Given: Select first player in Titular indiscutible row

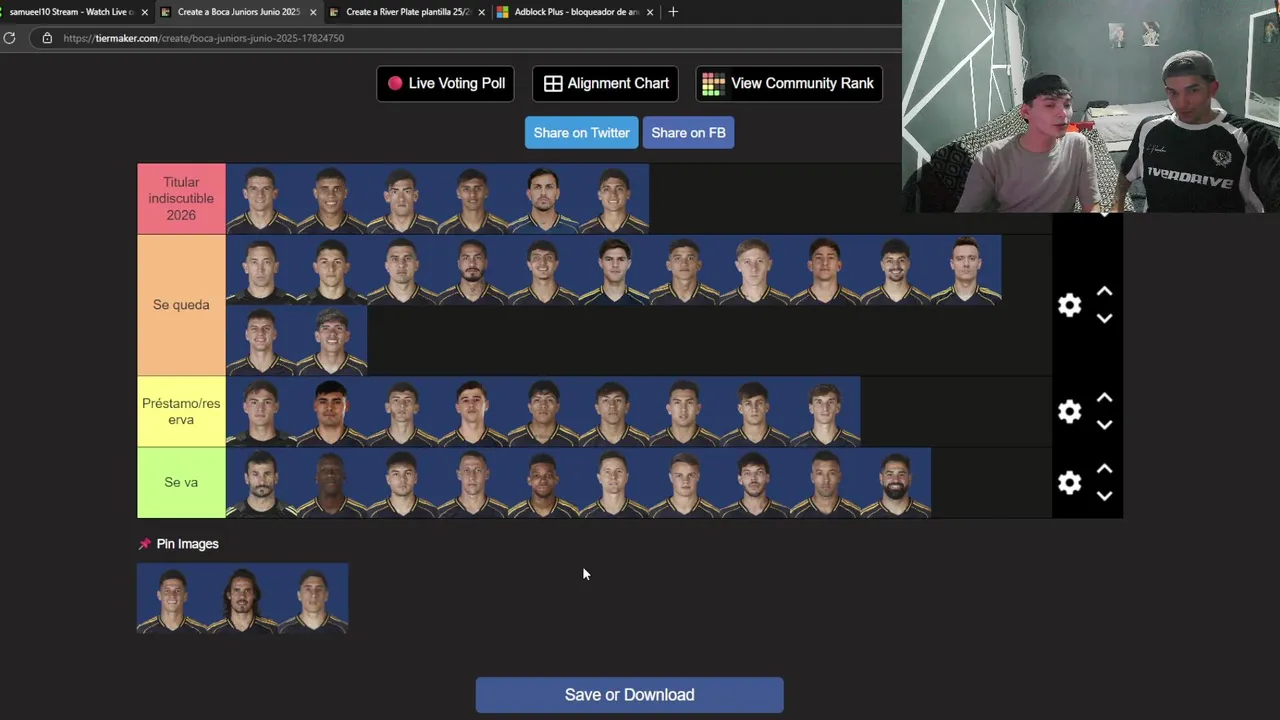Looking at the screenshot, I should [261, 199].
